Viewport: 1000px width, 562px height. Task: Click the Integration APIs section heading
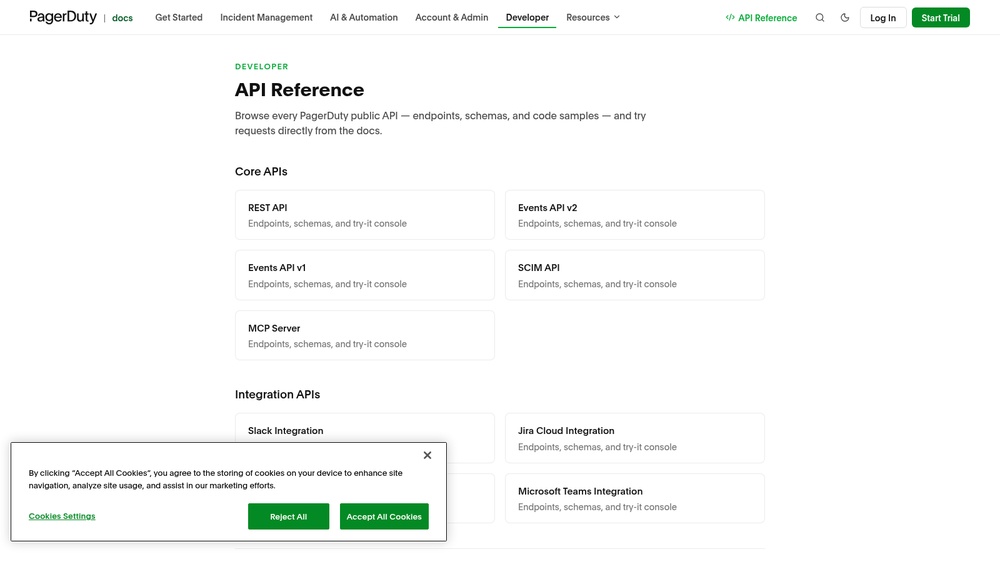click(277, 394)
